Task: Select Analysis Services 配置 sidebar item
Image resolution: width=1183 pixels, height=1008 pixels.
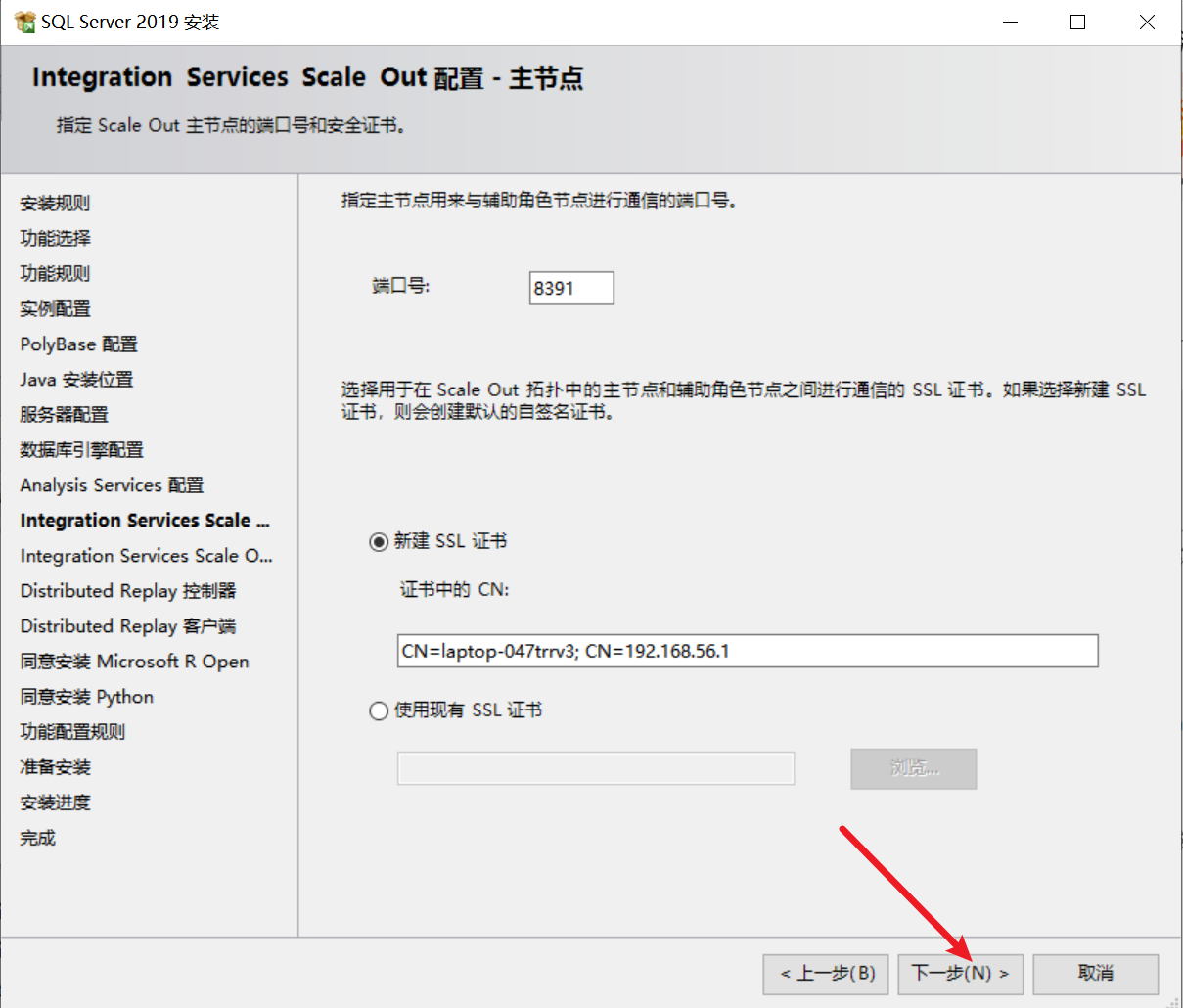Action: [112, 485]
